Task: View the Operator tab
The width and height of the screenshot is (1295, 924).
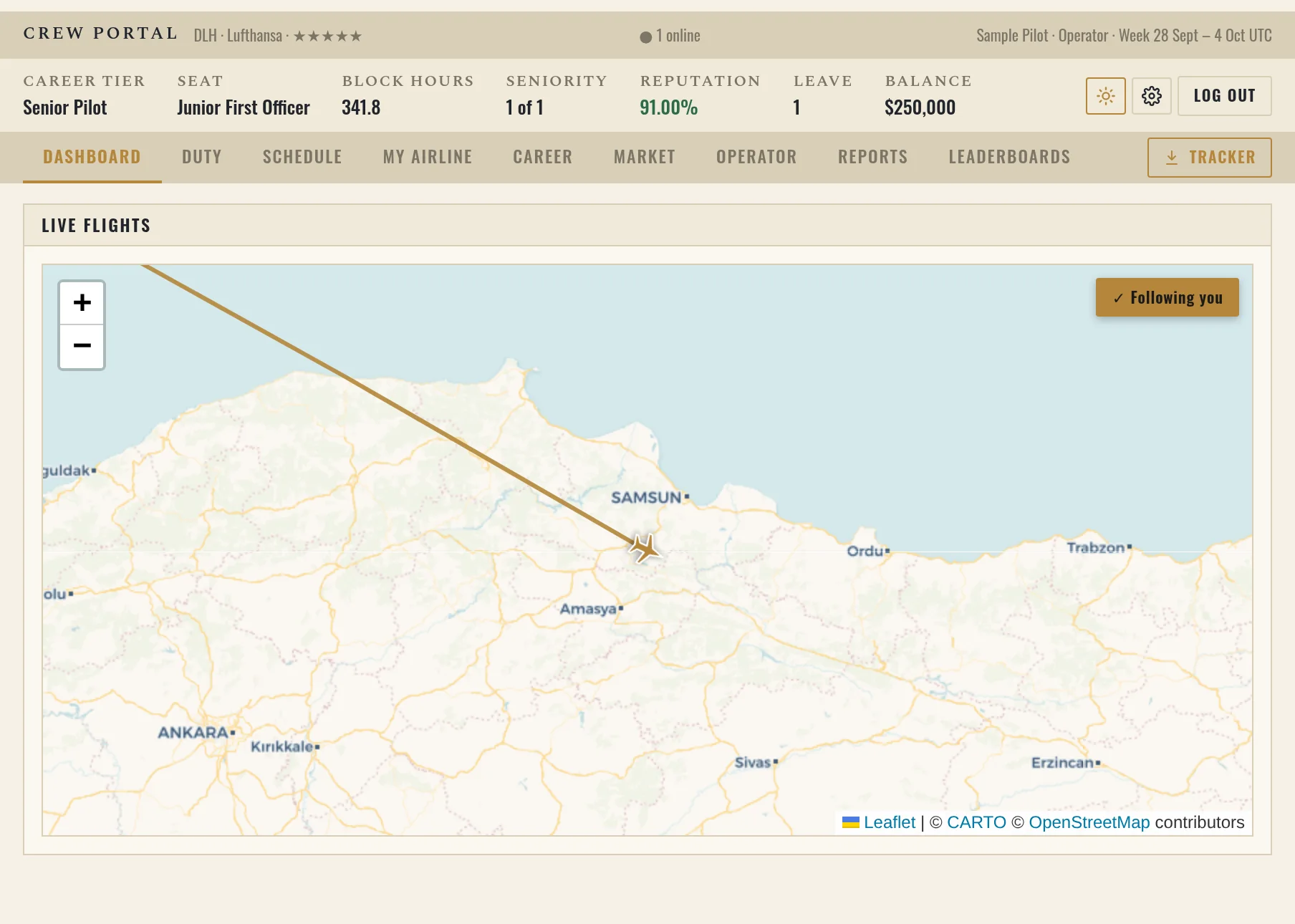Action: pyautogui.click(x=756, y=157)
